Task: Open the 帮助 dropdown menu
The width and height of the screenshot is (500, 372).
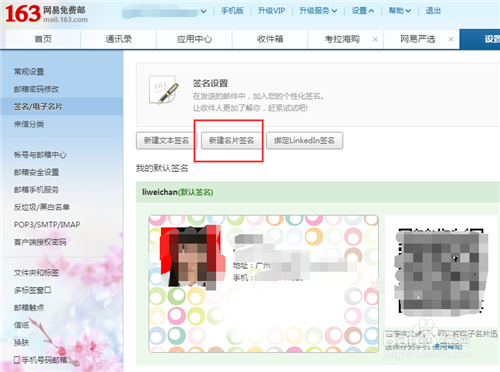Action: pyautogui.click(x=400, y=11)
